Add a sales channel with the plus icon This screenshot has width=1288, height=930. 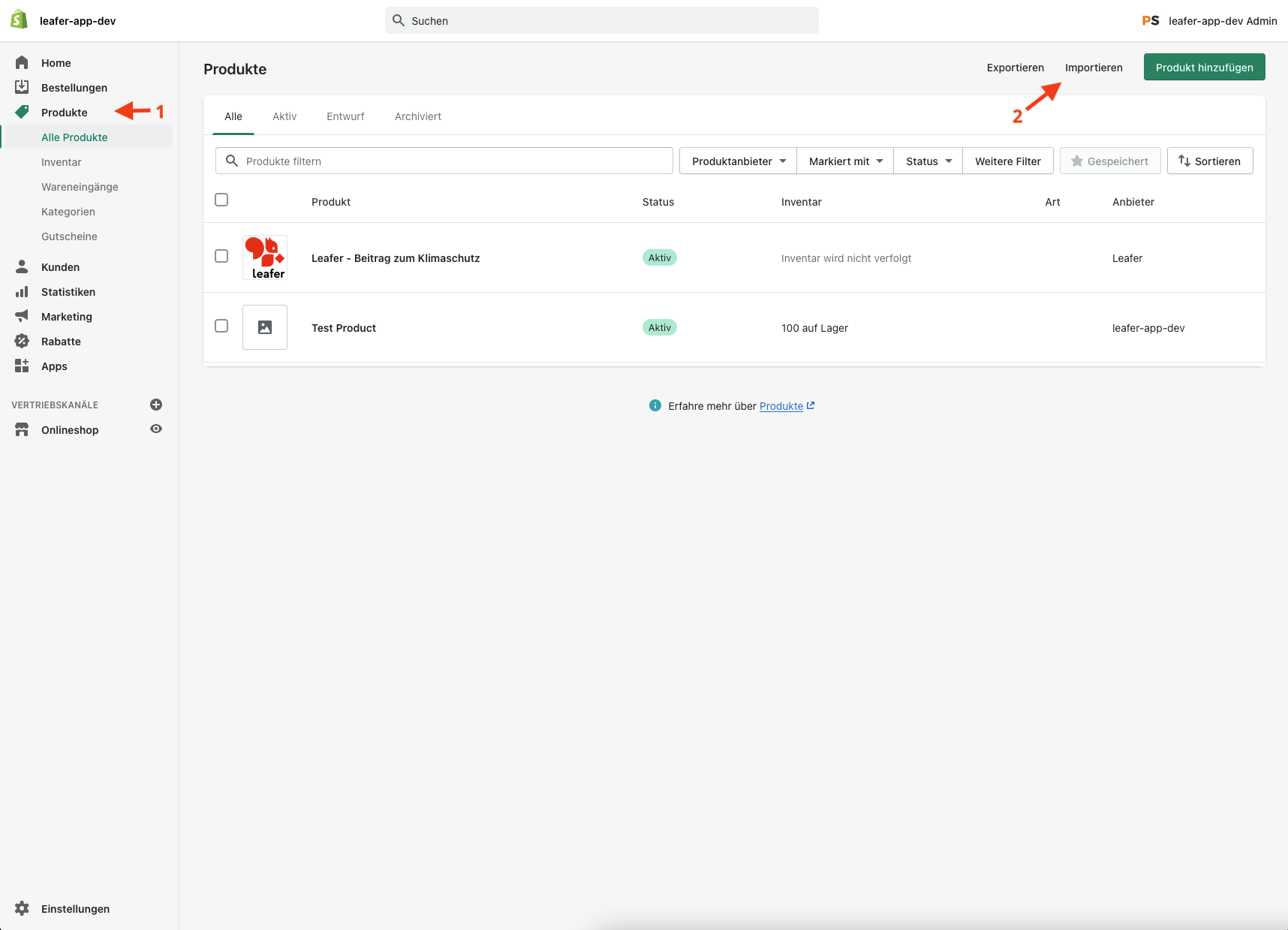[x=155, y=405]
